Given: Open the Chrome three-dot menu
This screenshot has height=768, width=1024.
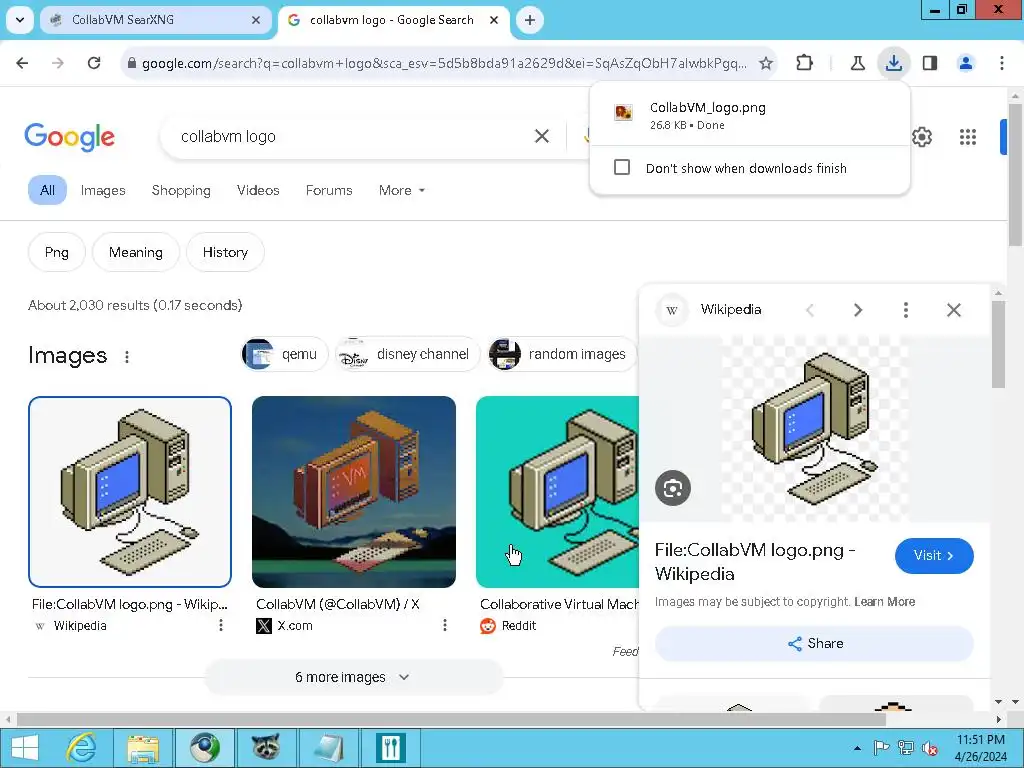Looking at the screenshot, I should pos(1002,63).
